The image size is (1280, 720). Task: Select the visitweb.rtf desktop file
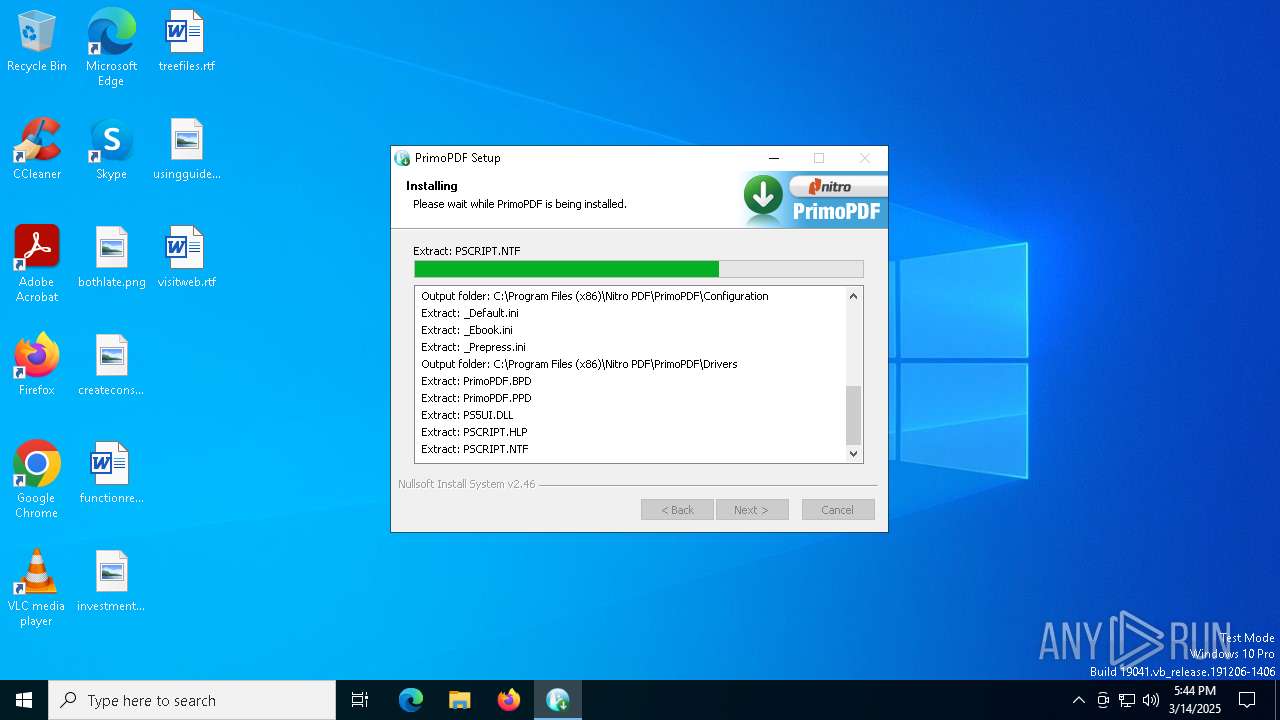click(x=186, y=257)
